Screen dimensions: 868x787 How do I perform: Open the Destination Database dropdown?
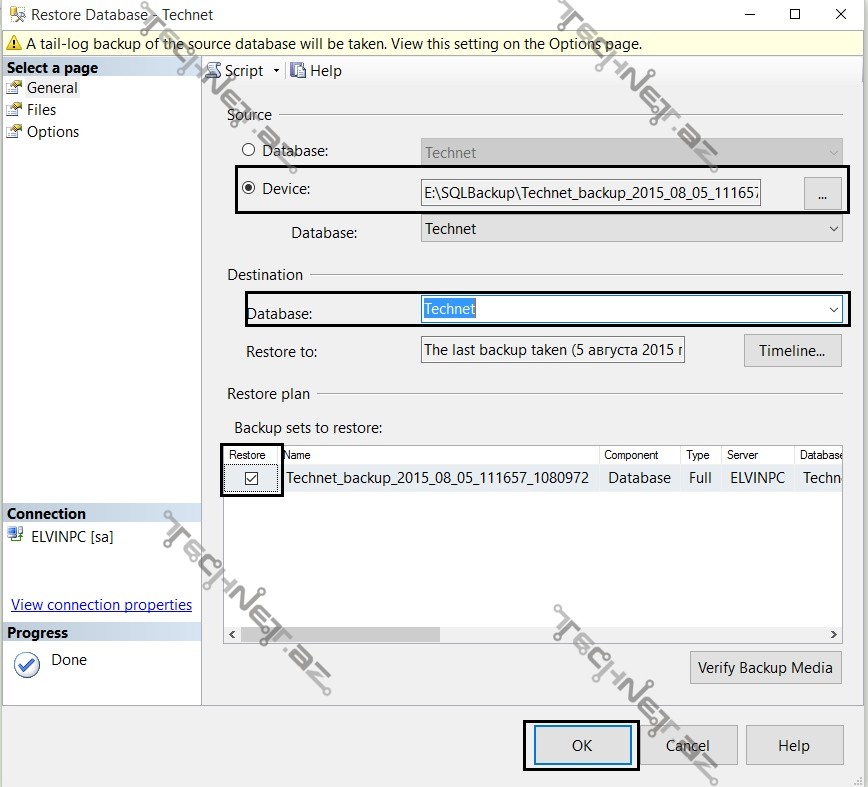[x=834, y=310]
